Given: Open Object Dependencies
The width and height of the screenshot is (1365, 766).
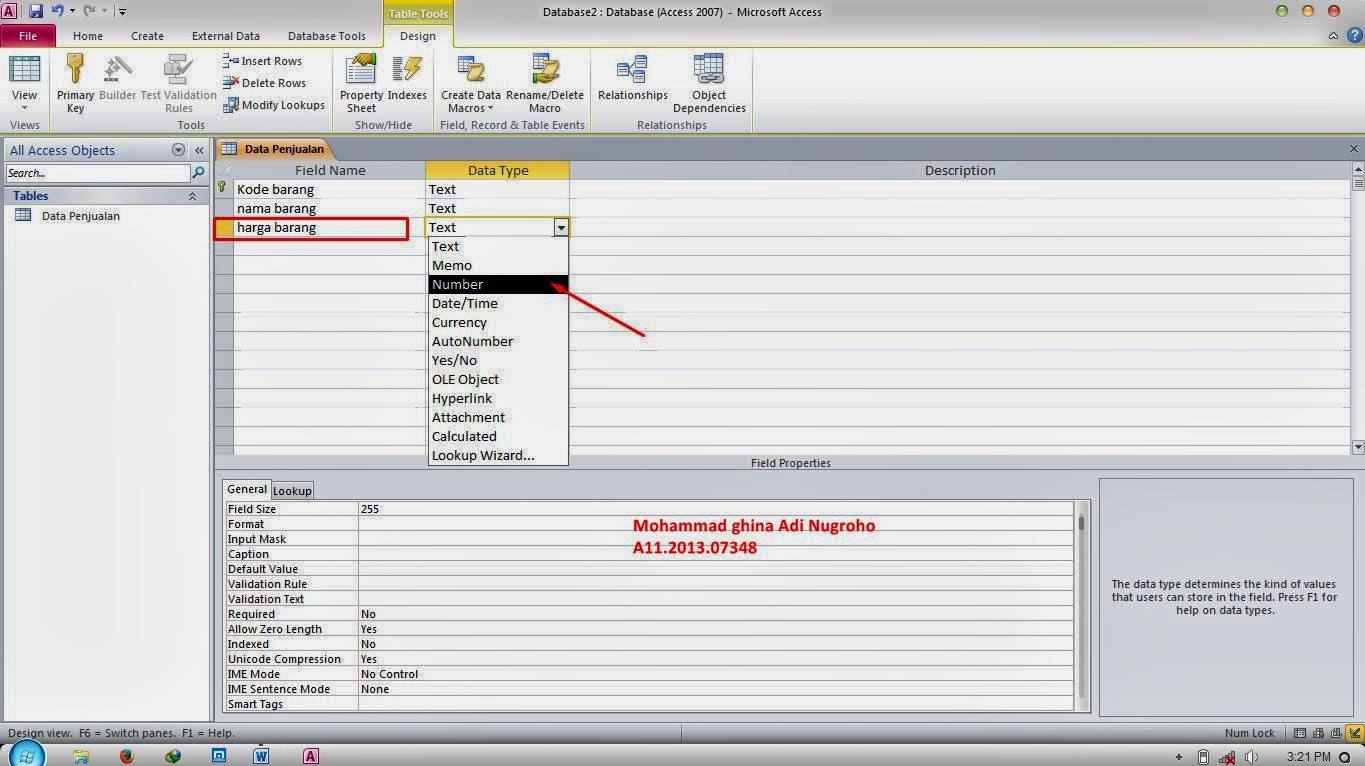Looking at the screenshot, I should click(x=709, y=84).
